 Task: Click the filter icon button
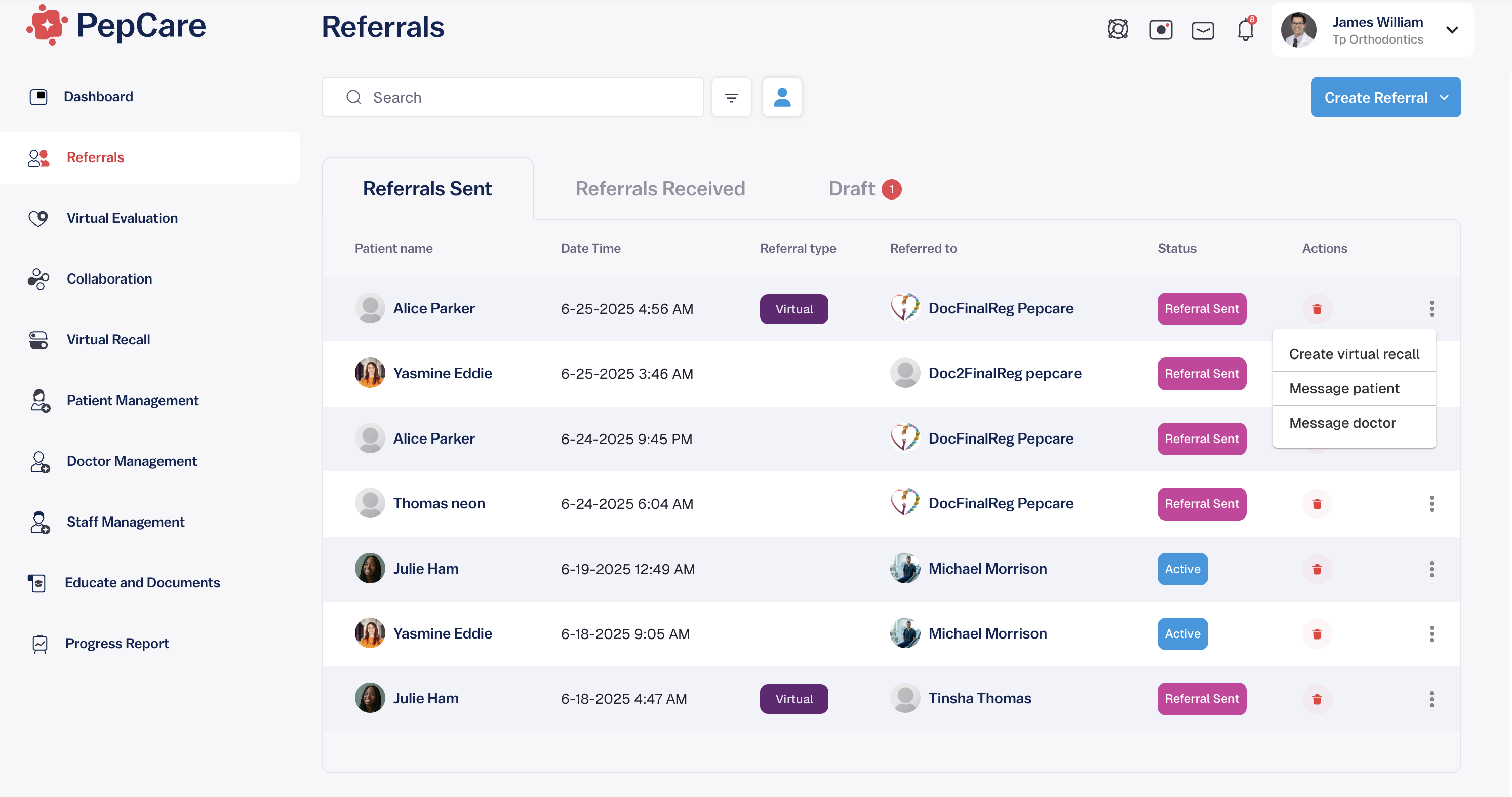click(731, 97)
